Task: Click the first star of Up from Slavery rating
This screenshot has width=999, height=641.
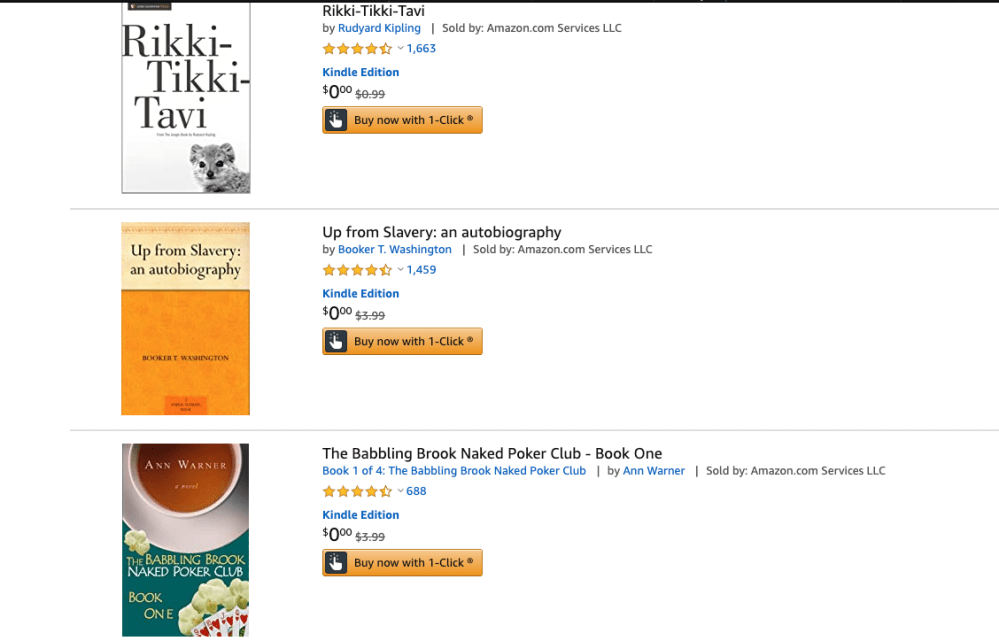Action: [x=327, y=269]
